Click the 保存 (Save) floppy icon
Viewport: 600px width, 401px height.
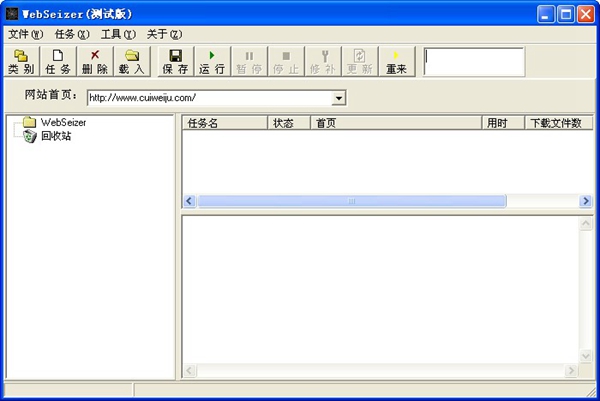point(175,62)
